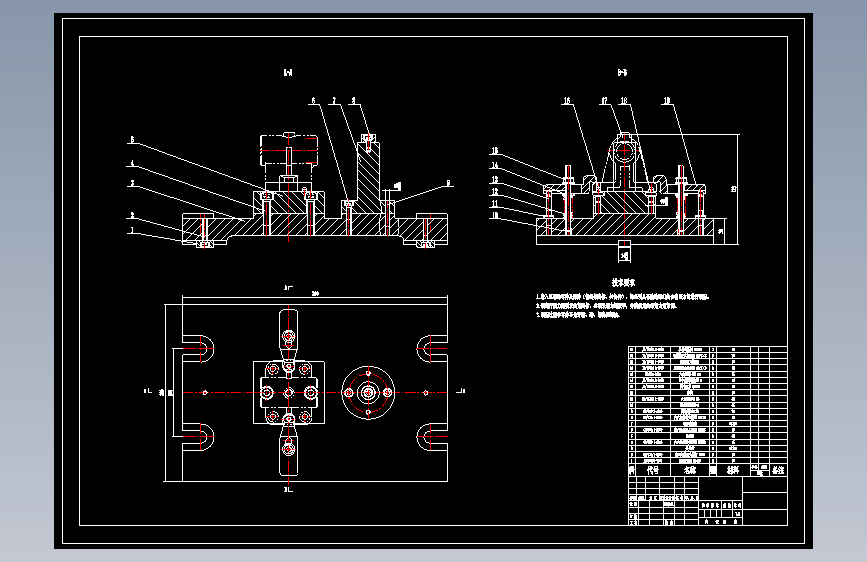The image size is (867, 562).
Task: Click part balloon number 19
Action: click(667, 100)
